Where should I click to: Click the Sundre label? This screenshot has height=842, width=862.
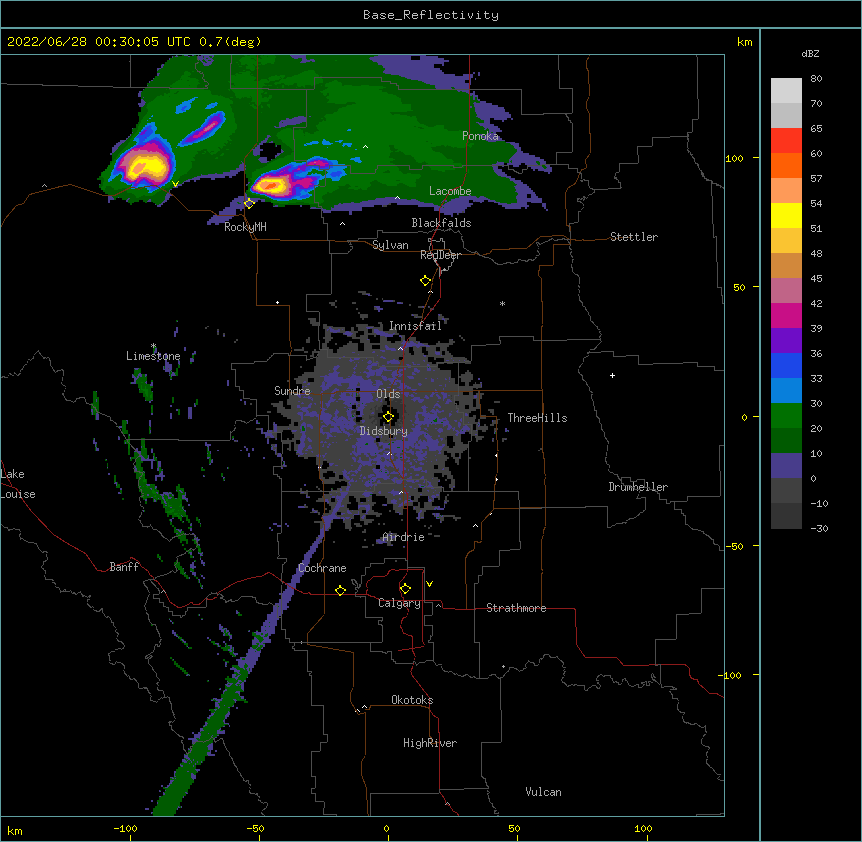point(292,391)
